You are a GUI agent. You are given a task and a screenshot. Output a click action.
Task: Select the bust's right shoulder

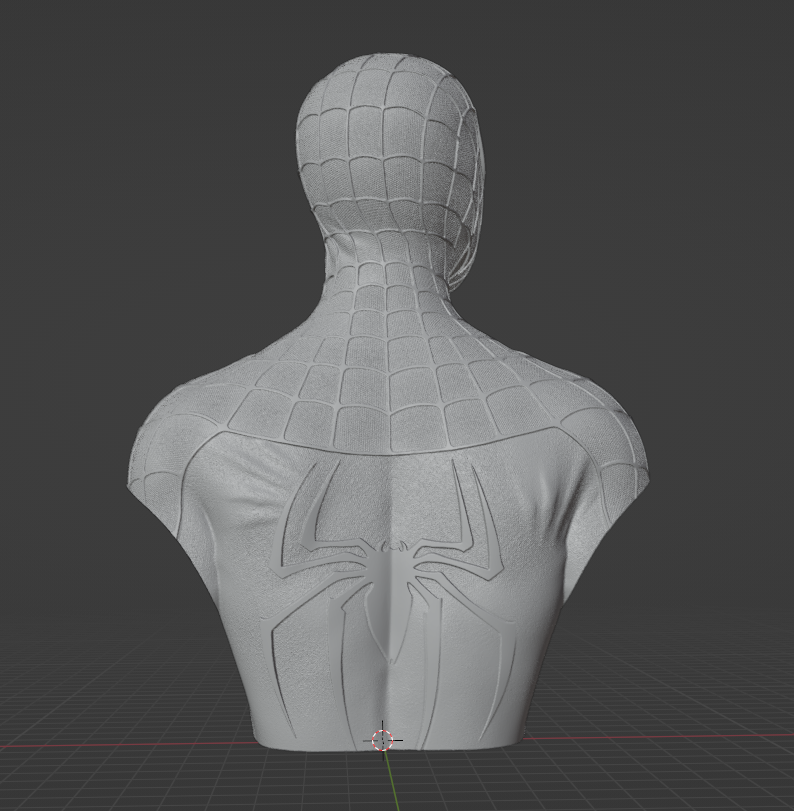(610, 430)
